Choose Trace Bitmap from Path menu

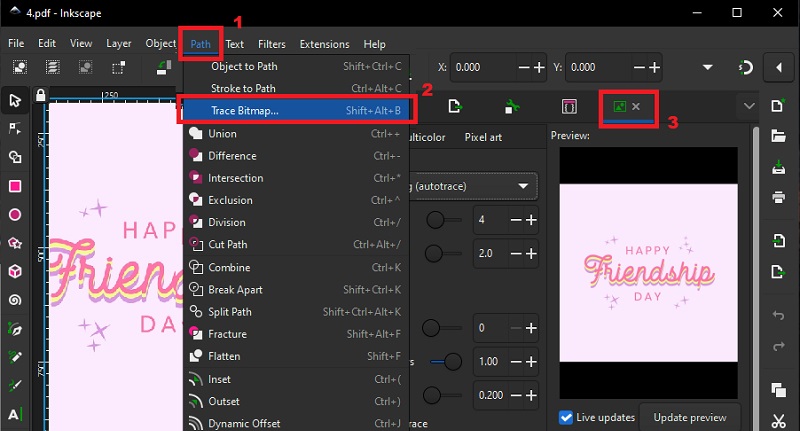pos(296,111)
